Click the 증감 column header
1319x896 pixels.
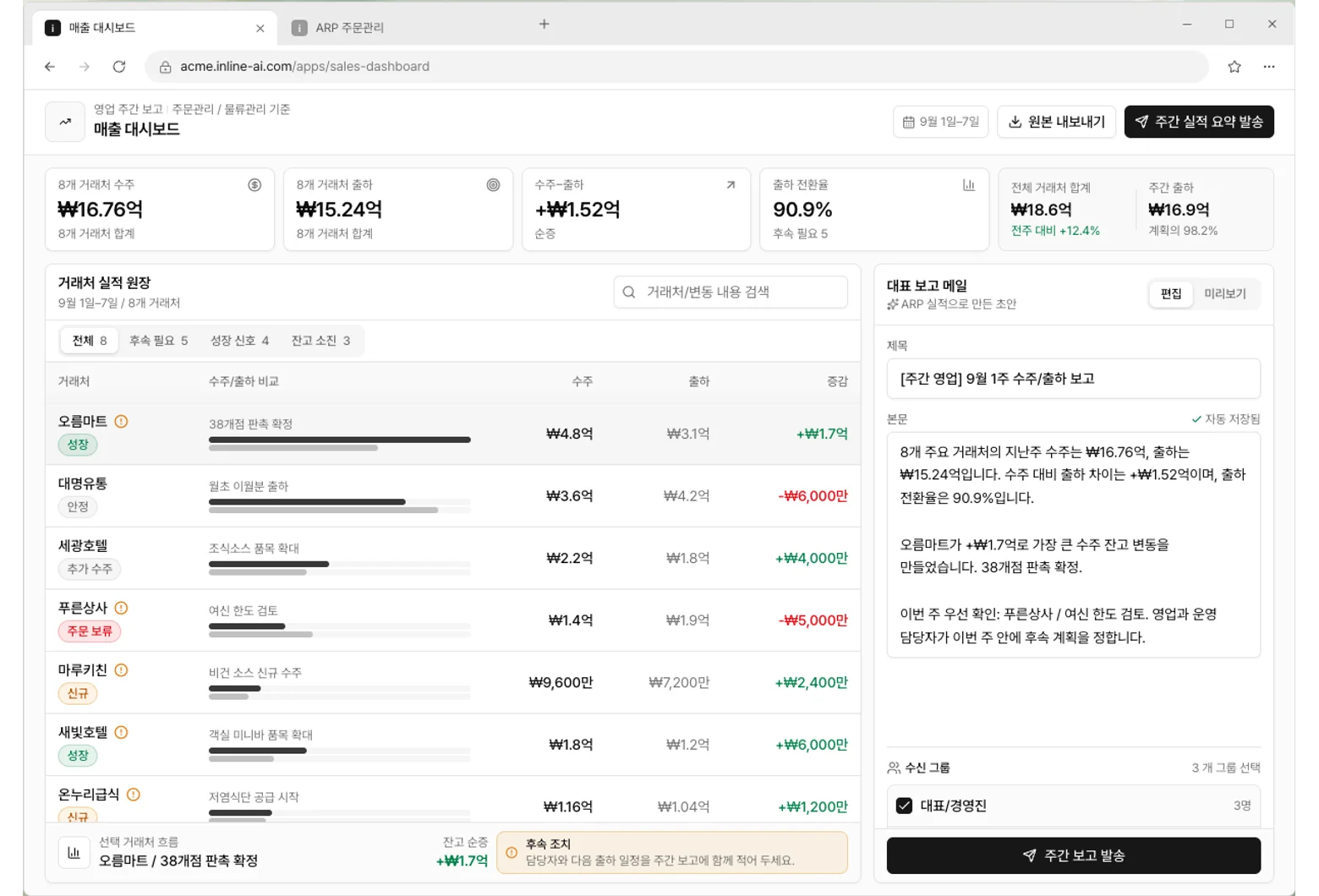[x=837, y=382]
